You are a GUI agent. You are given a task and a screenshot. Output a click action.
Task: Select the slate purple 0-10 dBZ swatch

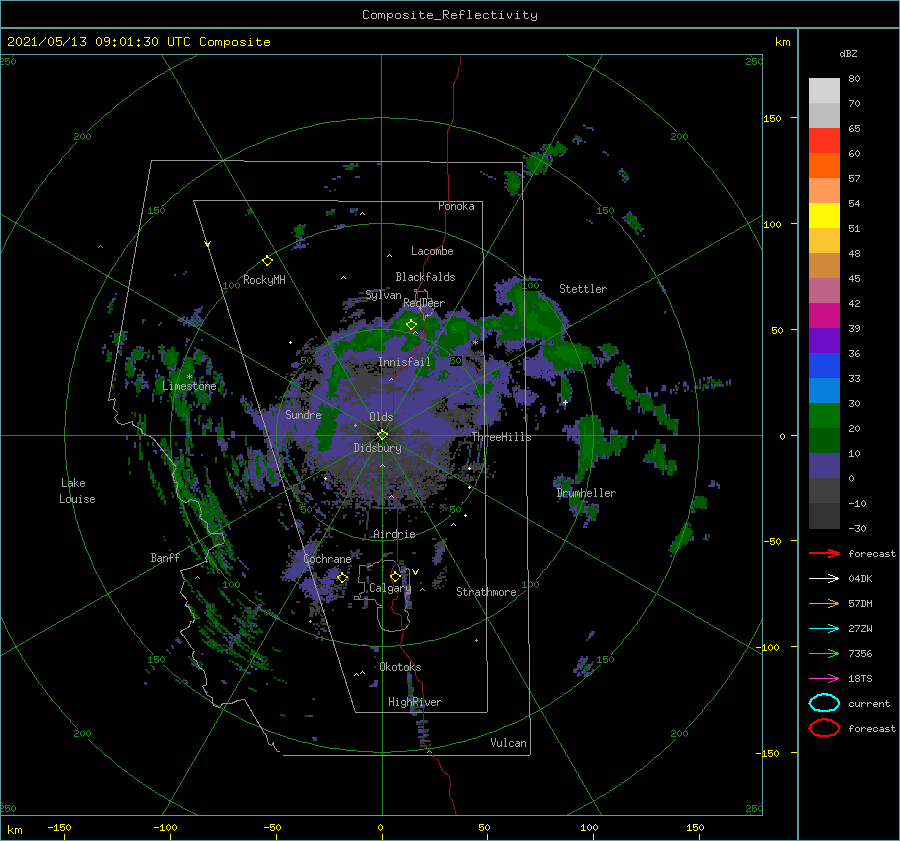pyautogui.click(x=824, y=466)
